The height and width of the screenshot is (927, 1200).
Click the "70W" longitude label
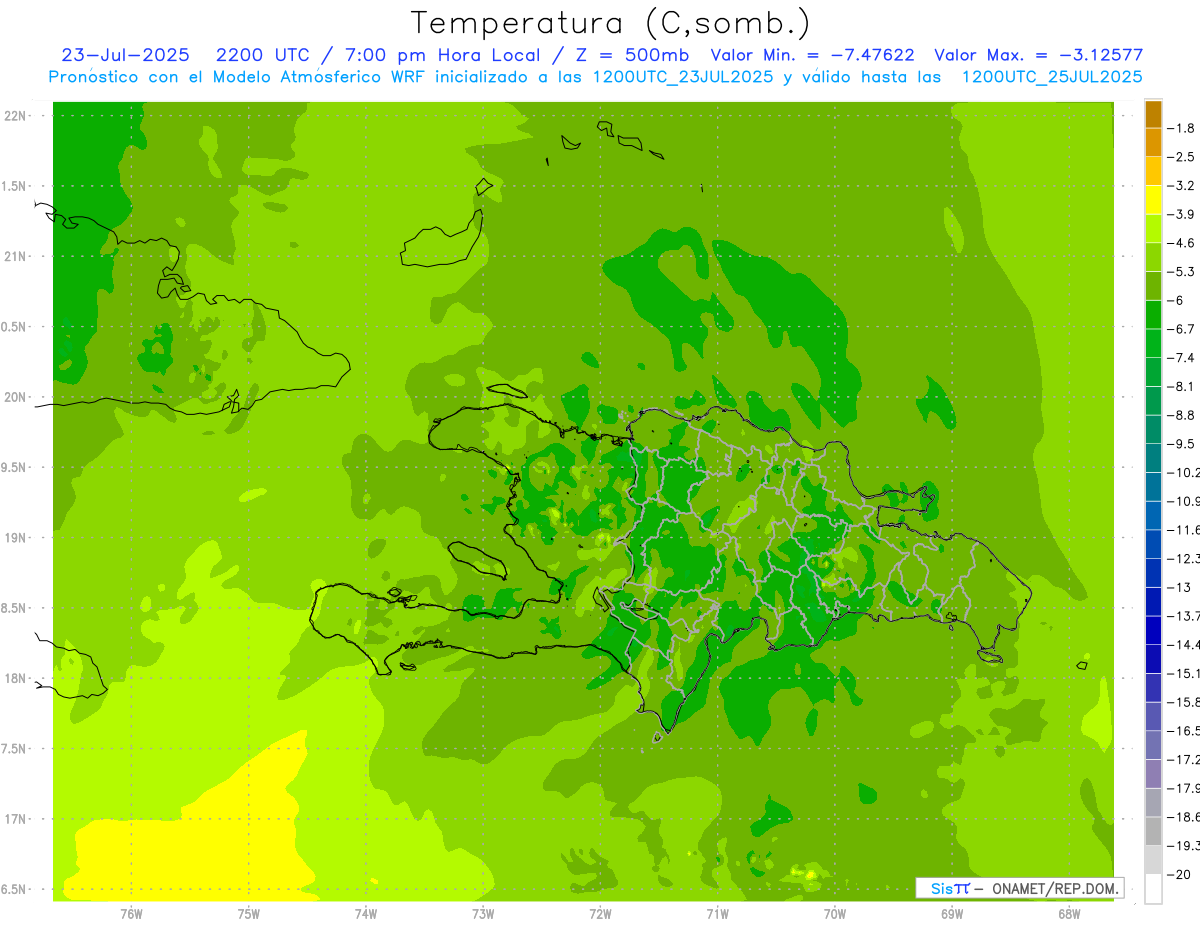[835, 913]
